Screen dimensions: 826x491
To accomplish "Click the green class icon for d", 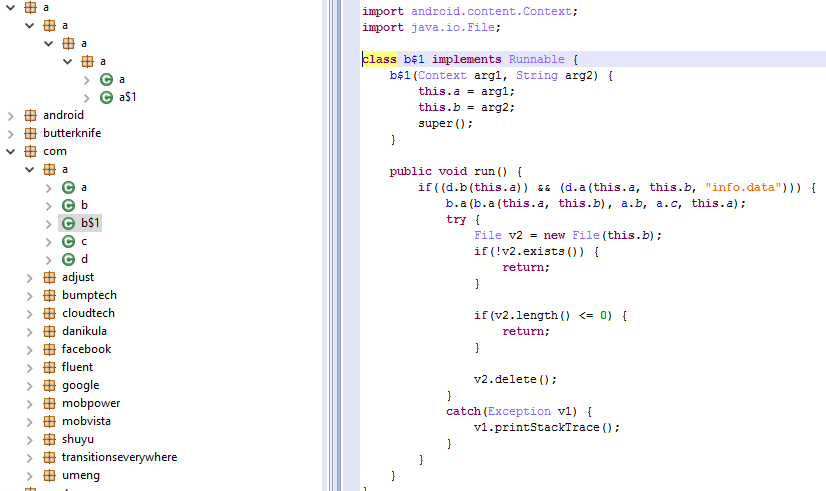I will pyautogui.click(x=68, y=260).
